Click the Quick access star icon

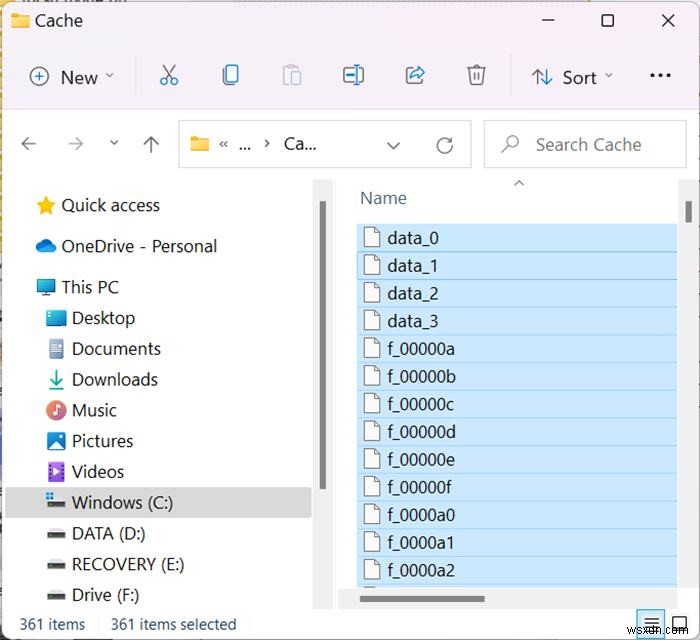coord(46,206)
